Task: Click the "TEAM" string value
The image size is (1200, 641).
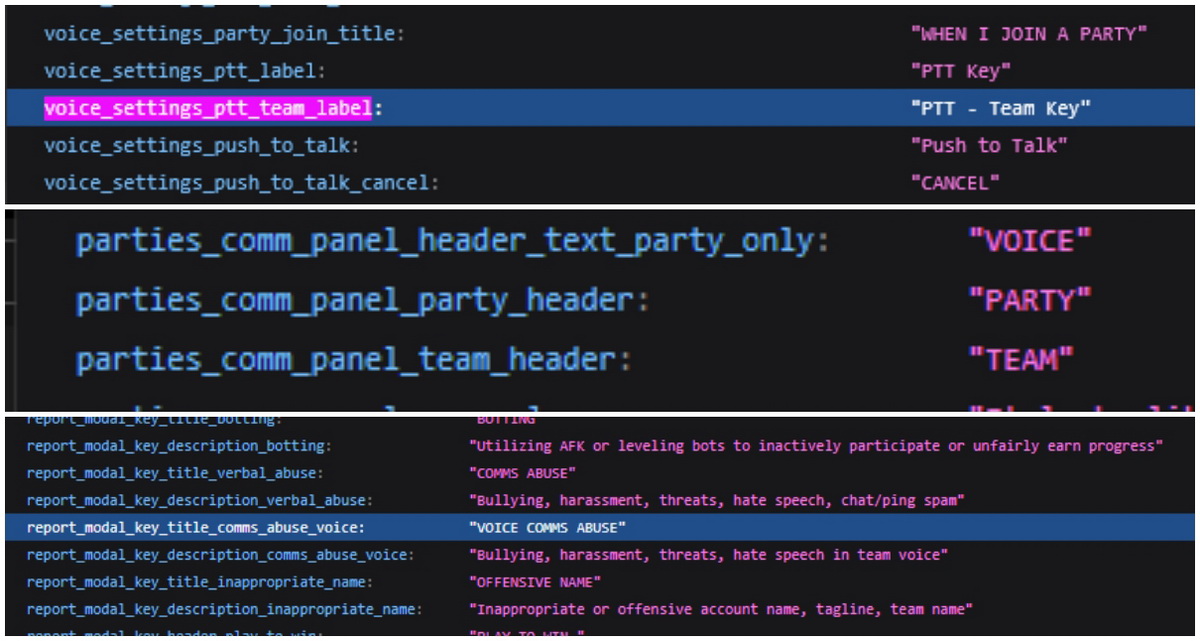Action: [x=1022, y=358]
